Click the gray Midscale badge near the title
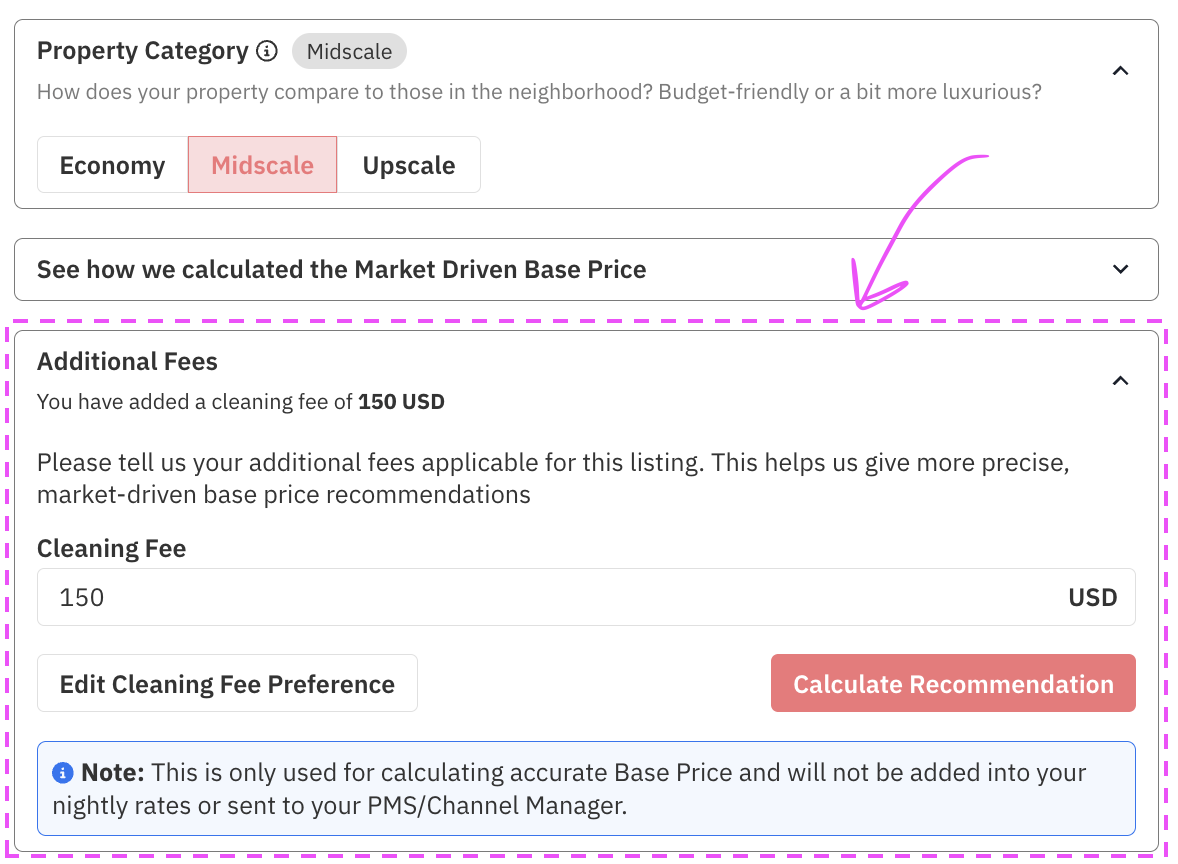The width and height of the screenshot is (1178, 864). [349, 51]
